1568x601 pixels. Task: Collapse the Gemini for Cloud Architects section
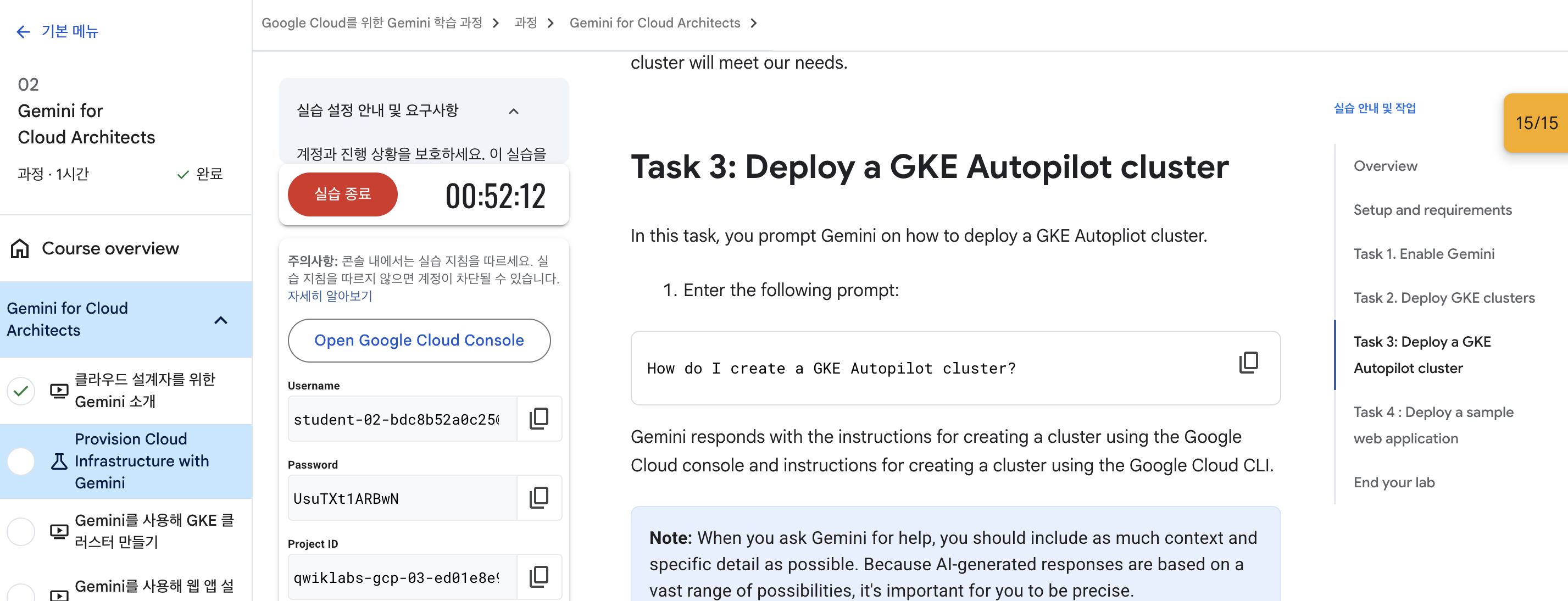[221, 320]
